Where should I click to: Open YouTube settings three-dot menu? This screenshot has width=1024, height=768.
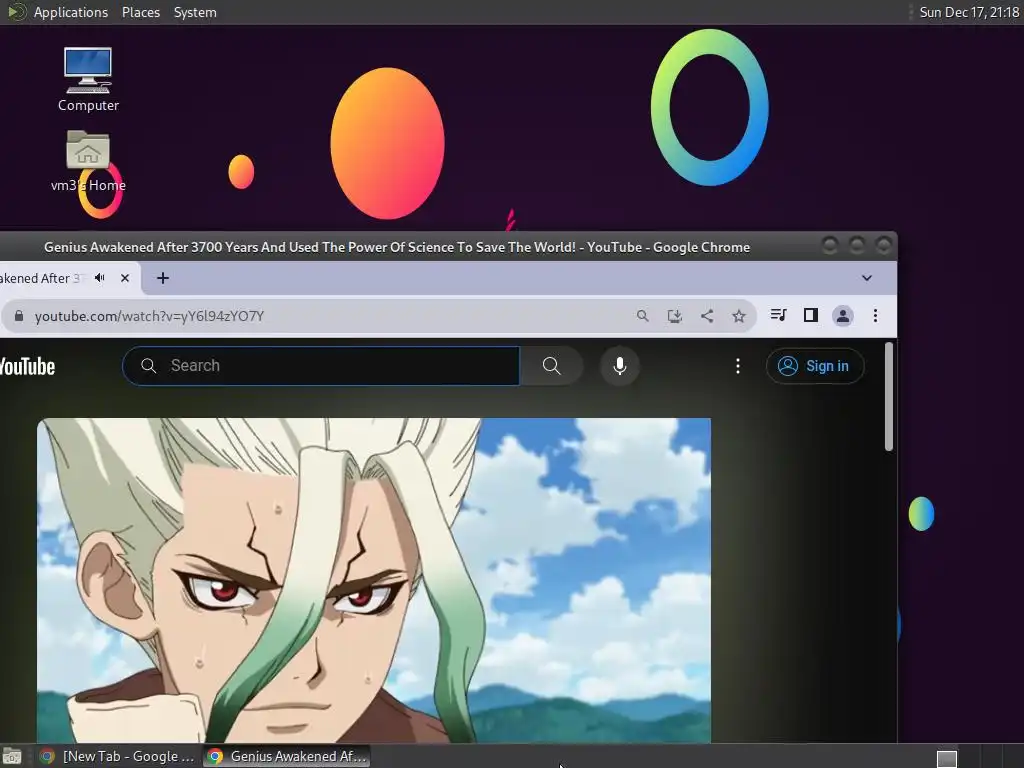click(738, 366)
